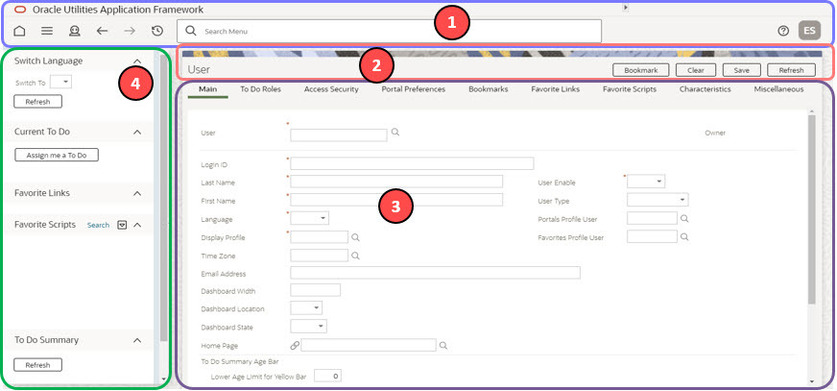837x391 pixels.
Task: Open Display Profile search magnifier
Action: pos(356,237)
